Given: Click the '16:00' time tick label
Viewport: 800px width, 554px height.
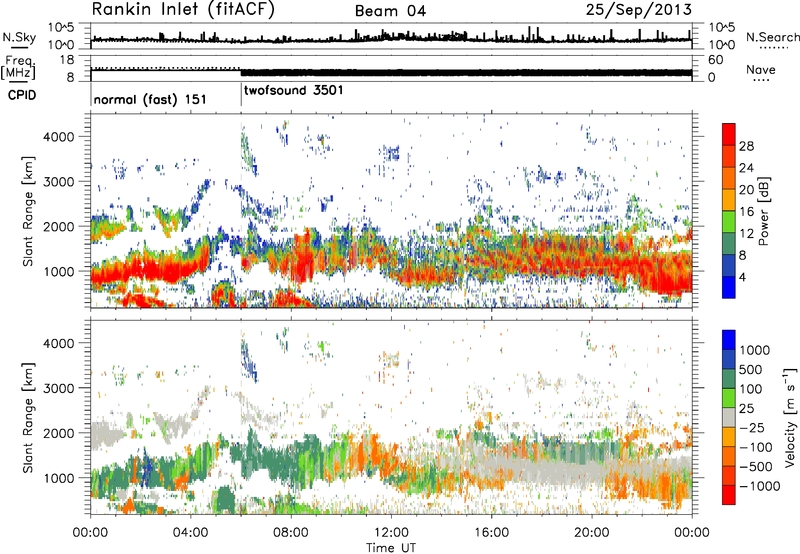Looking at the screenshot, I should coord(491,533).
